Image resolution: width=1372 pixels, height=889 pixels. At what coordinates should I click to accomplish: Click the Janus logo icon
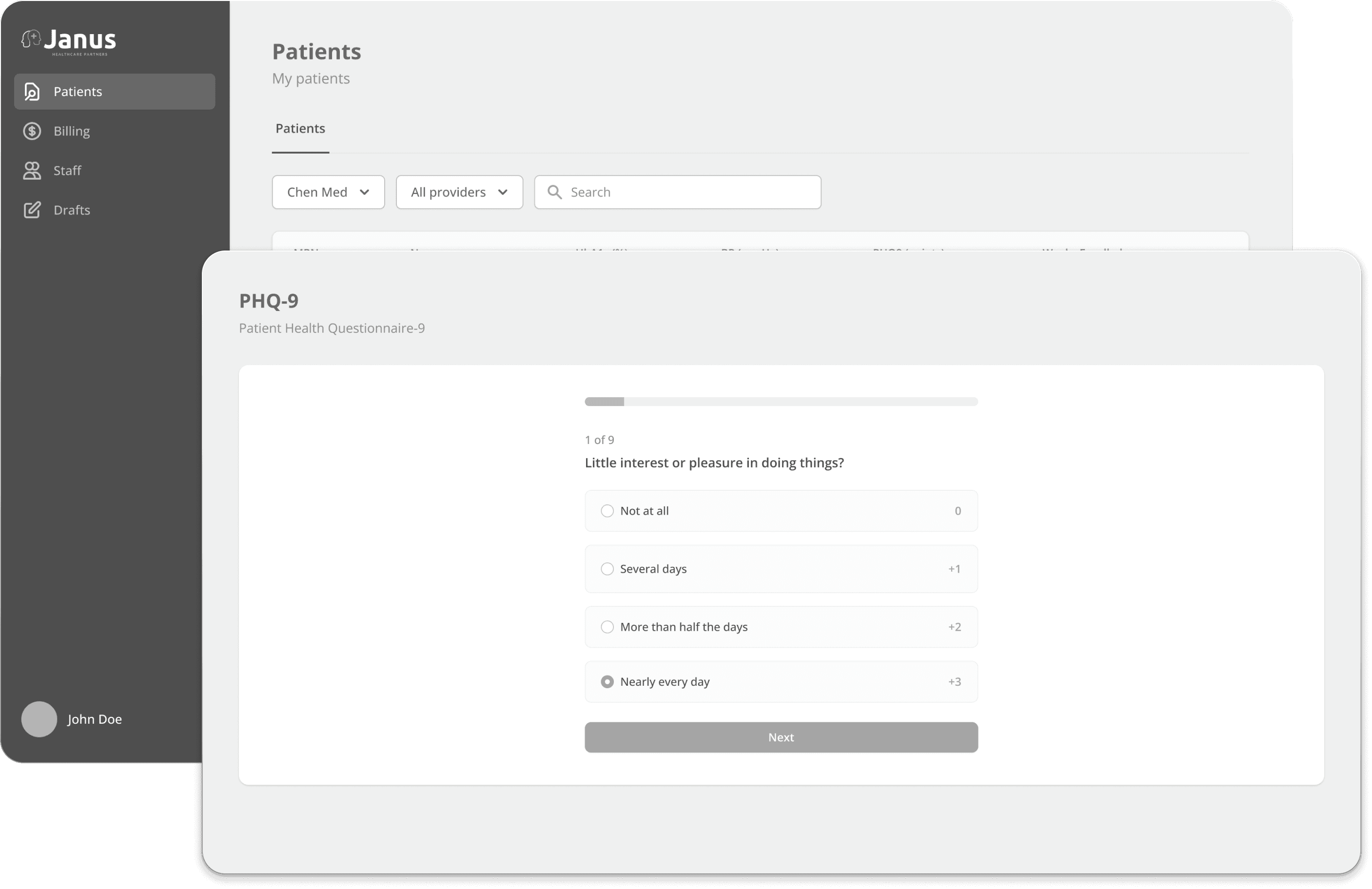31,39
